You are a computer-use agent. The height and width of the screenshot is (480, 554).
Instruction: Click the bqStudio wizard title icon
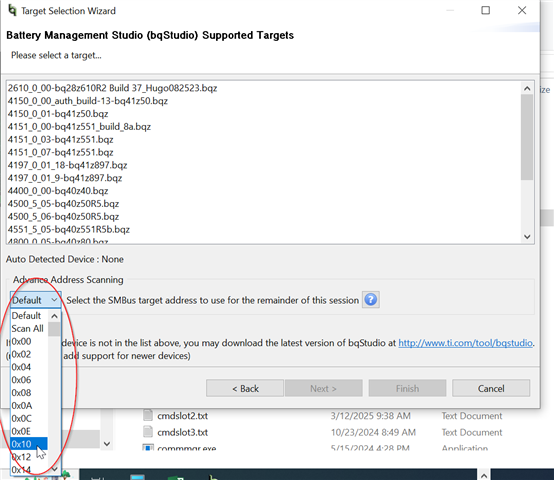[12, 11]
